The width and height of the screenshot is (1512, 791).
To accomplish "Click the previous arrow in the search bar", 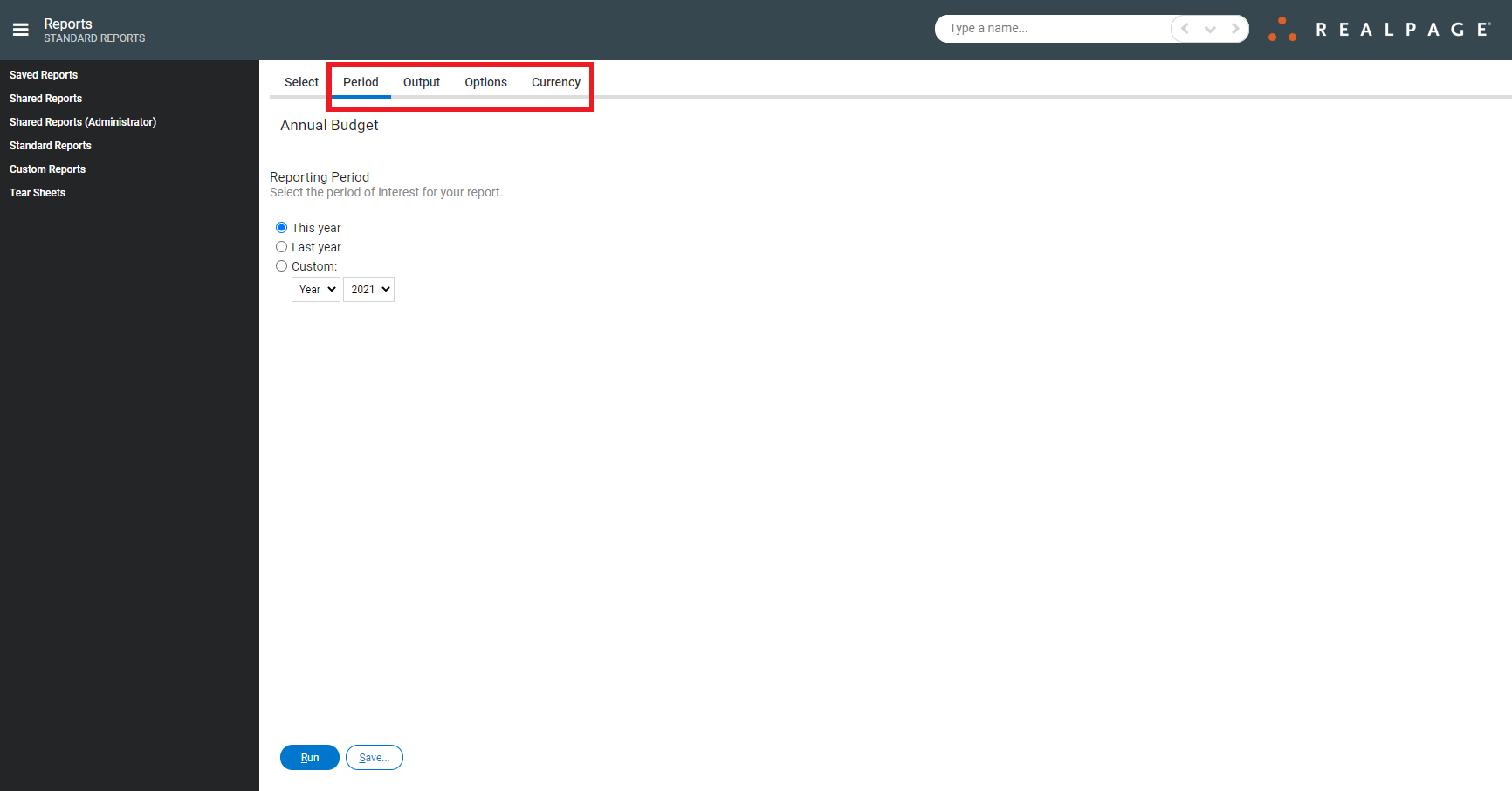I will (1184, 28).
